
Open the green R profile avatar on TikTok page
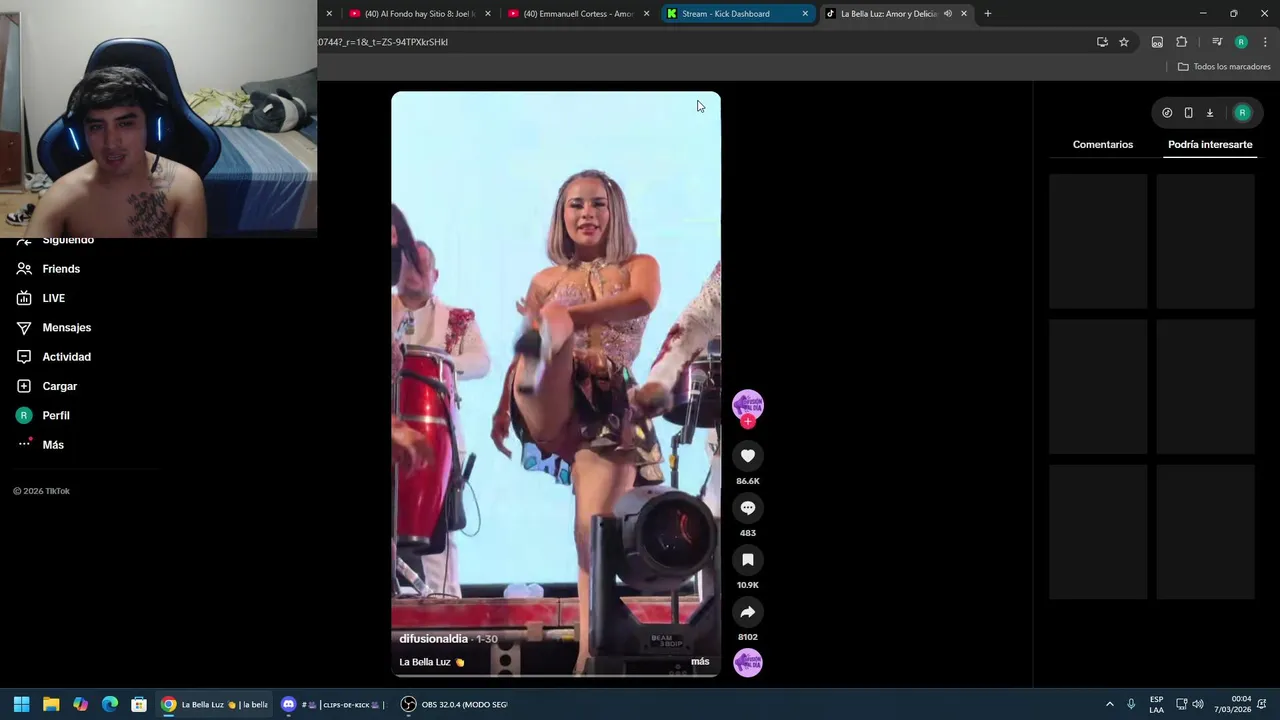pyautogui.click(x=1242, y=113)
